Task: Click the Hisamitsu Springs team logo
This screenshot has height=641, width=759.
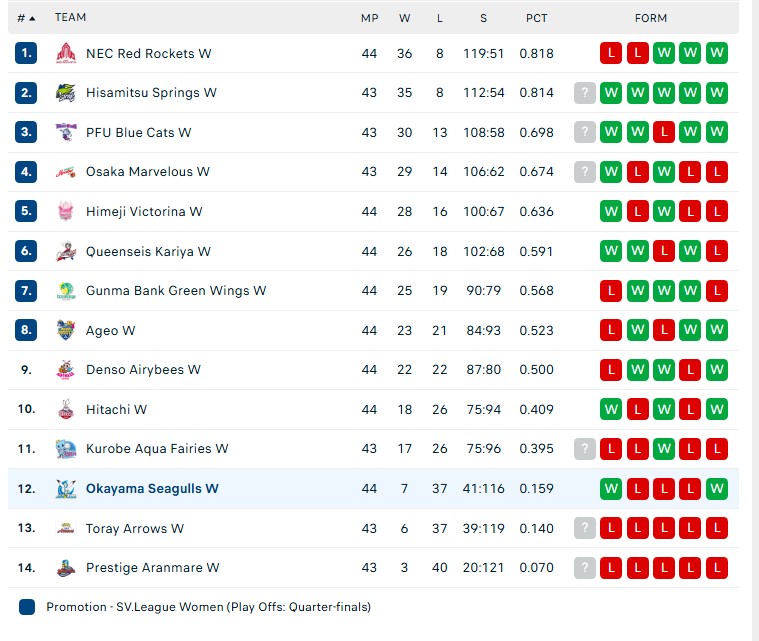Action: coord(66,93)
